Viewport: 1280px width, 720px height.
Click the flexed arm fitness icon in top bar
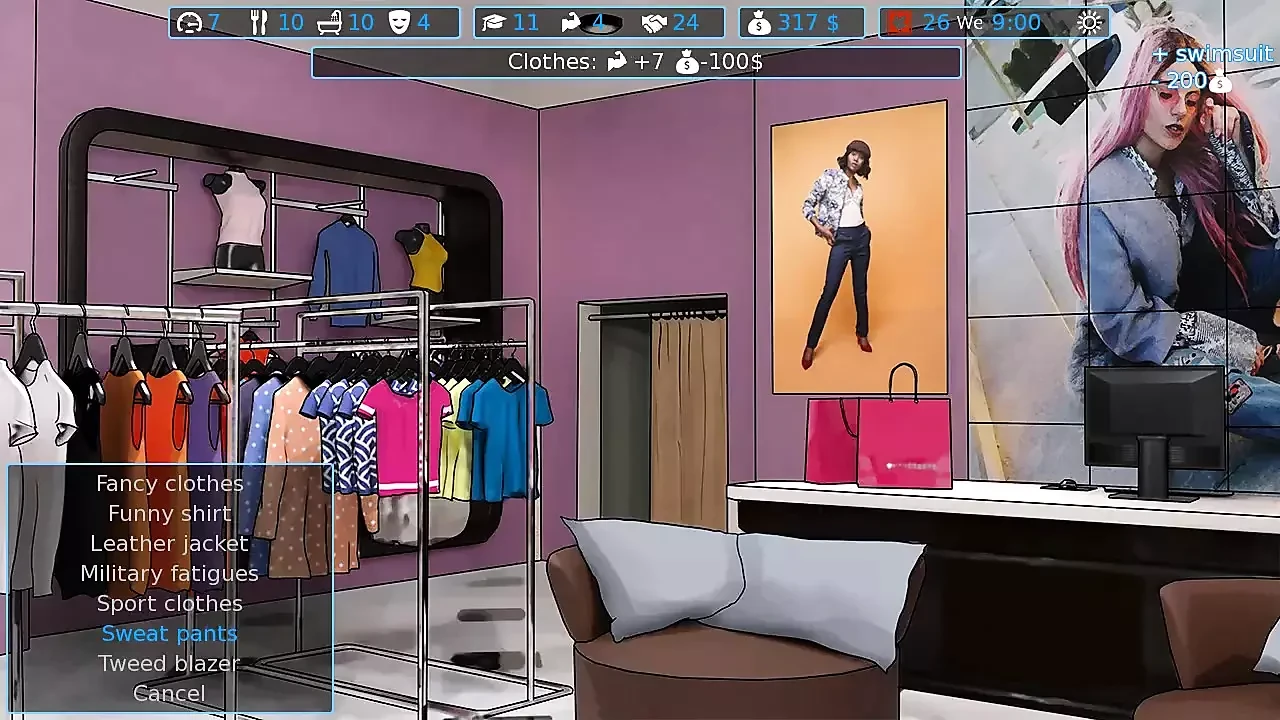click(572, 22)
